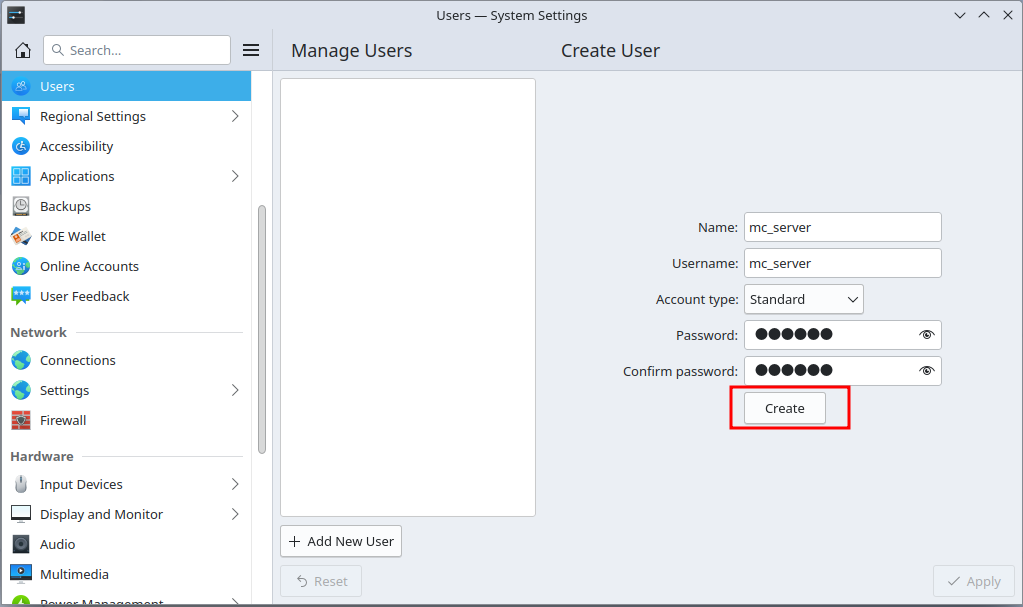Image resolution: width=1023 pixels, height=607 pixels.
Task: Click the sidebar vertical scrollbar
Action: [262, 330]
